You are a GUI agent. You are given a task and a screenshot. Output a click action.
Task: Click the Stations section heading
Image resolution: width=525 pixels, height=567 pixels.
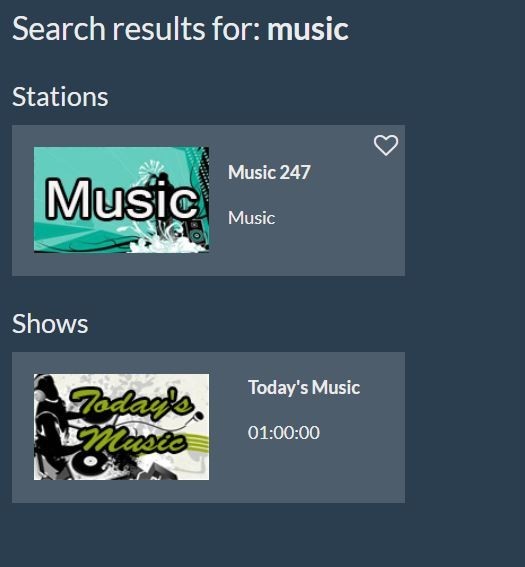coord(60,97)
